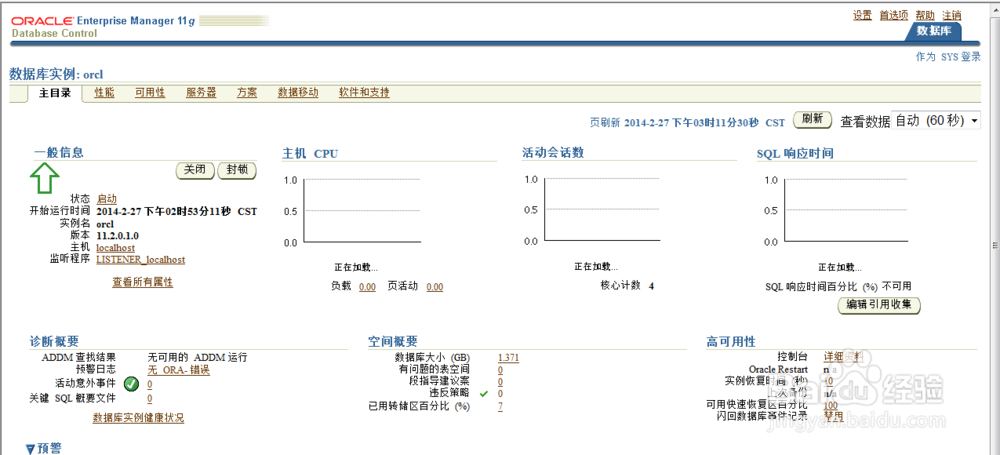The image size is (1000, 455).
Task: Click the 已用转储区百分比 value 7 link
Action: point(501,406)
